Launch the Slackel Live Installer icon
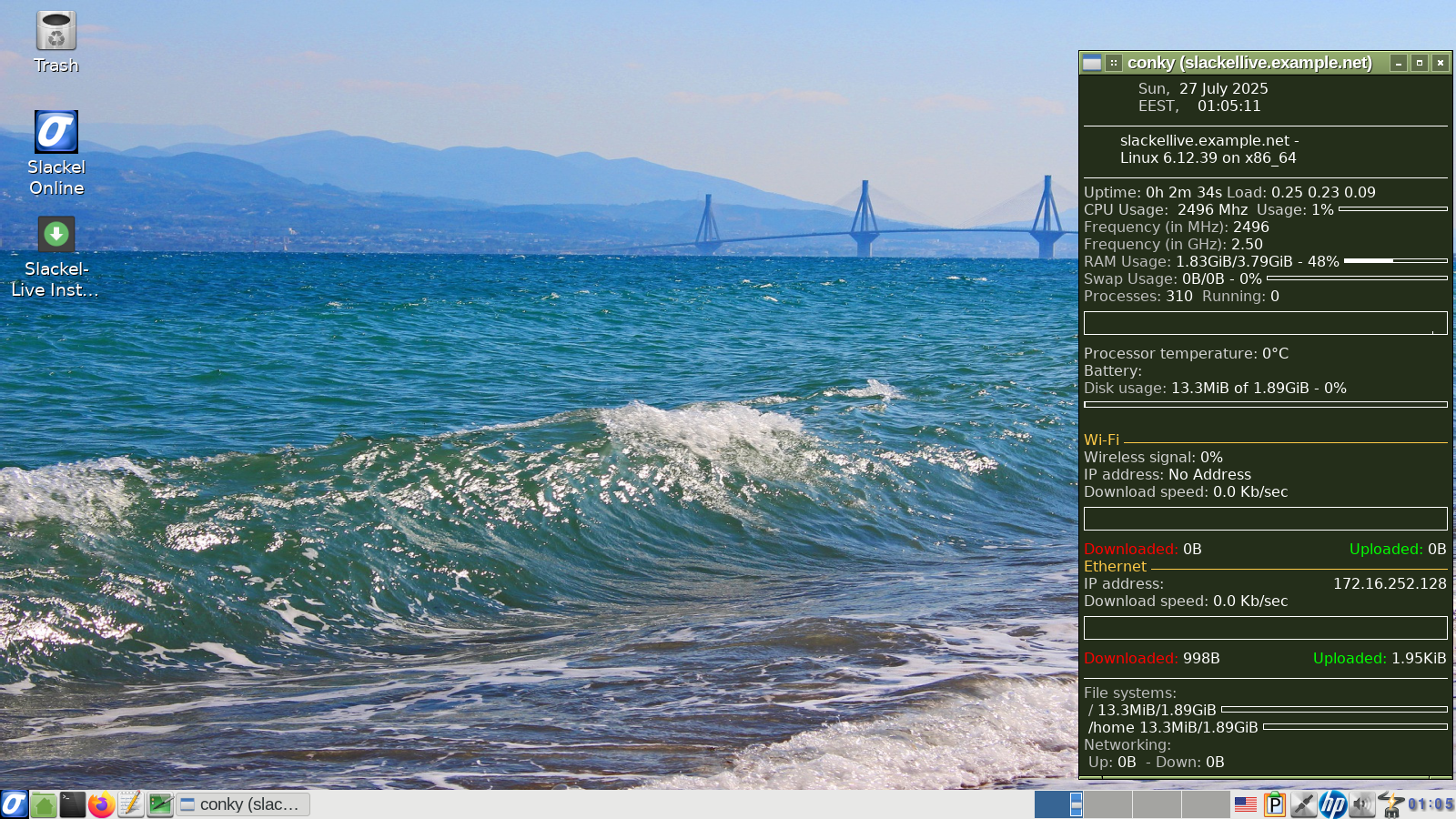 click(56, 235)
